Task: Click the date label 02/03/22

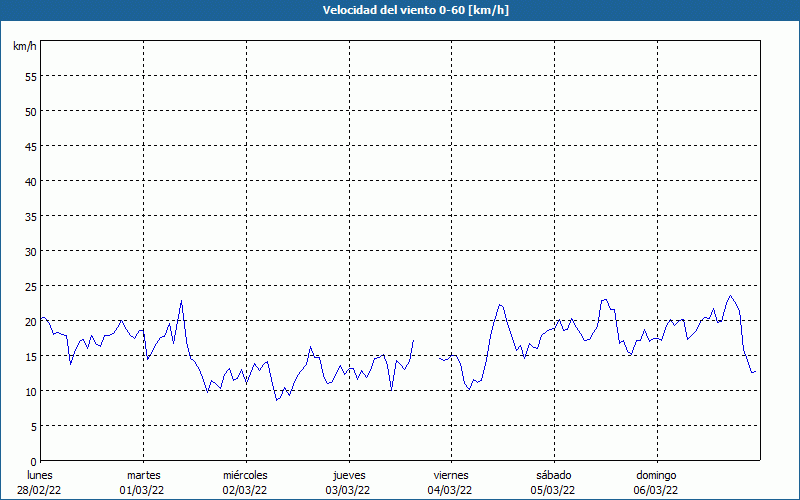Action: 245,490
